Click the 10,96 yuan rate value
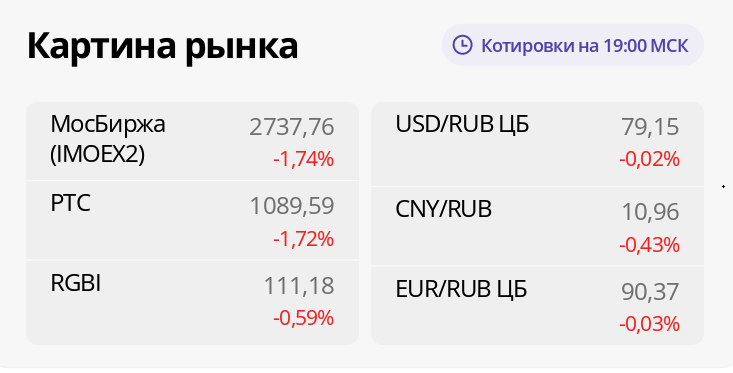 [650, 212]
